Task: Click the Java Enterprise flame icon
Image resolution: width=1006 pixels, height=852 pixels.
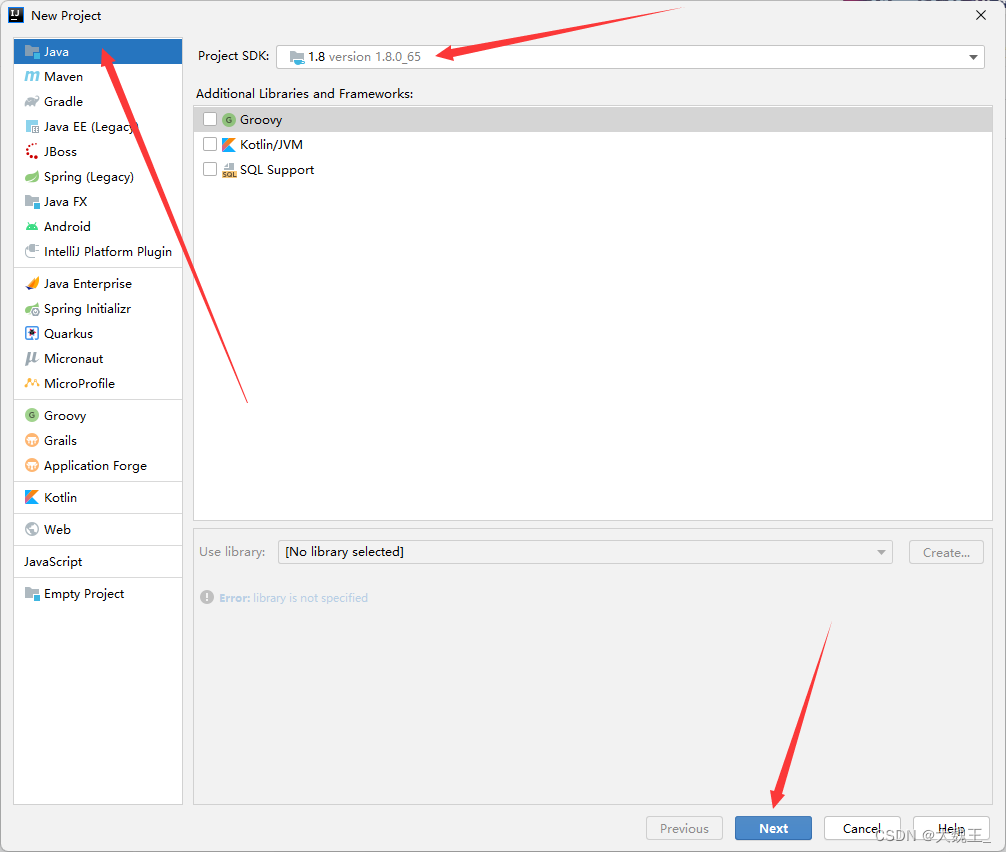Action: click(x=32, y=284)
